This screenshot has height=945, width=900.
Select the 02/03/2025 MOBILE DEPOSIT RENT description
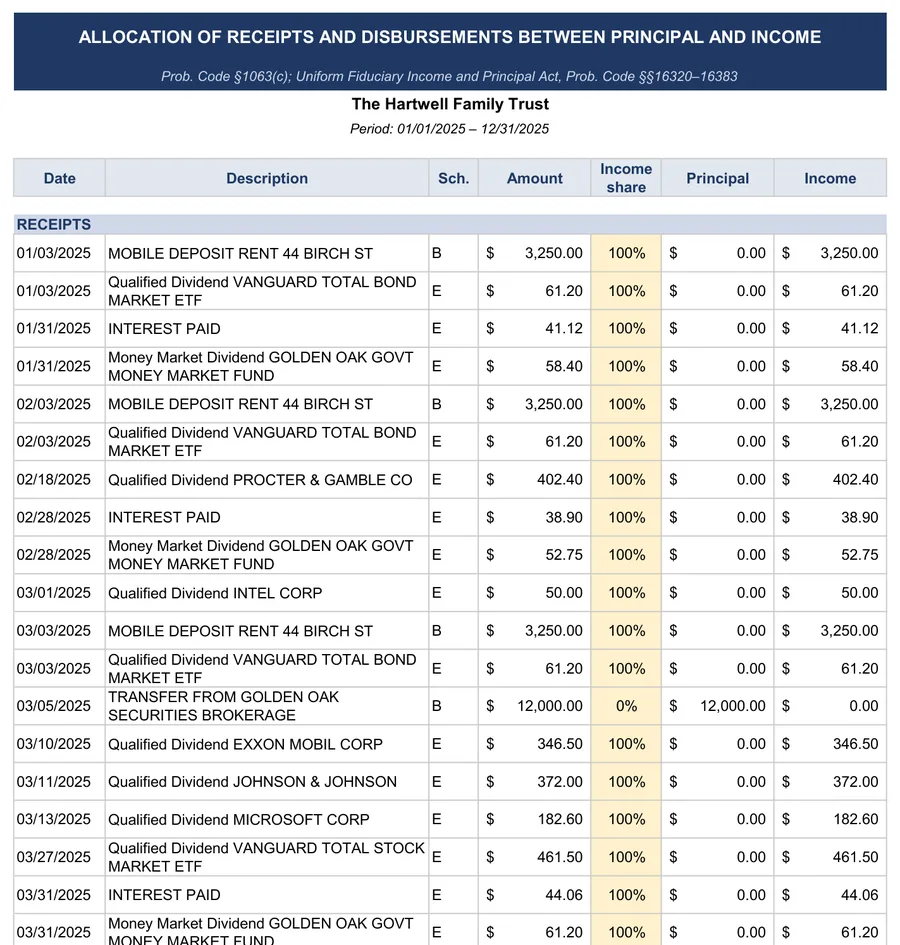[x=241, y=404]
